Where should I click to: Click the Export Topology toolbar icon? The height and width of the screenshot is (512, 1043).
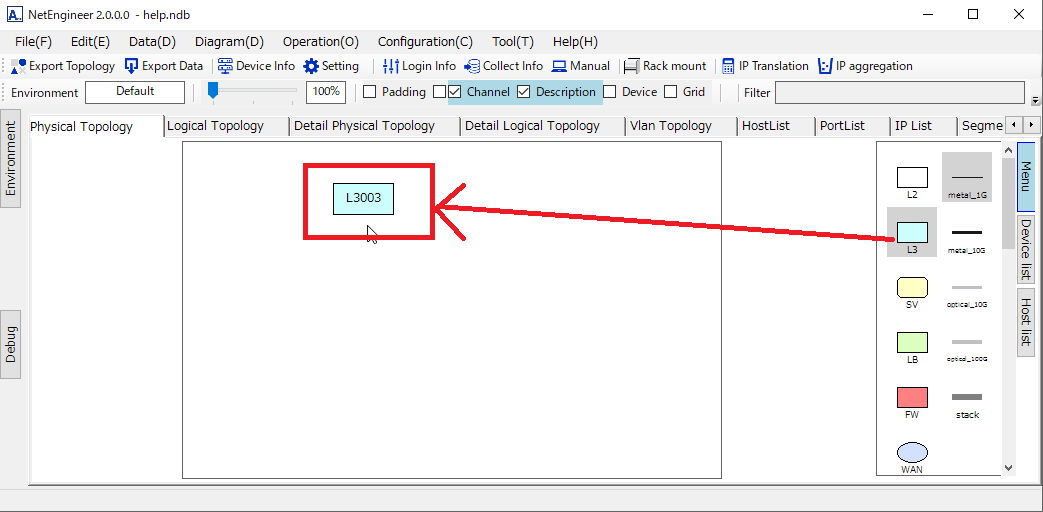tap(19, 66)
